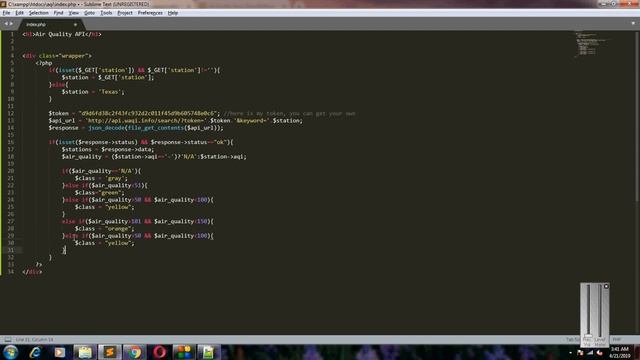The image size is (640, 360).
Task: Click the level meter bar in popup
Action: (600, 310)
